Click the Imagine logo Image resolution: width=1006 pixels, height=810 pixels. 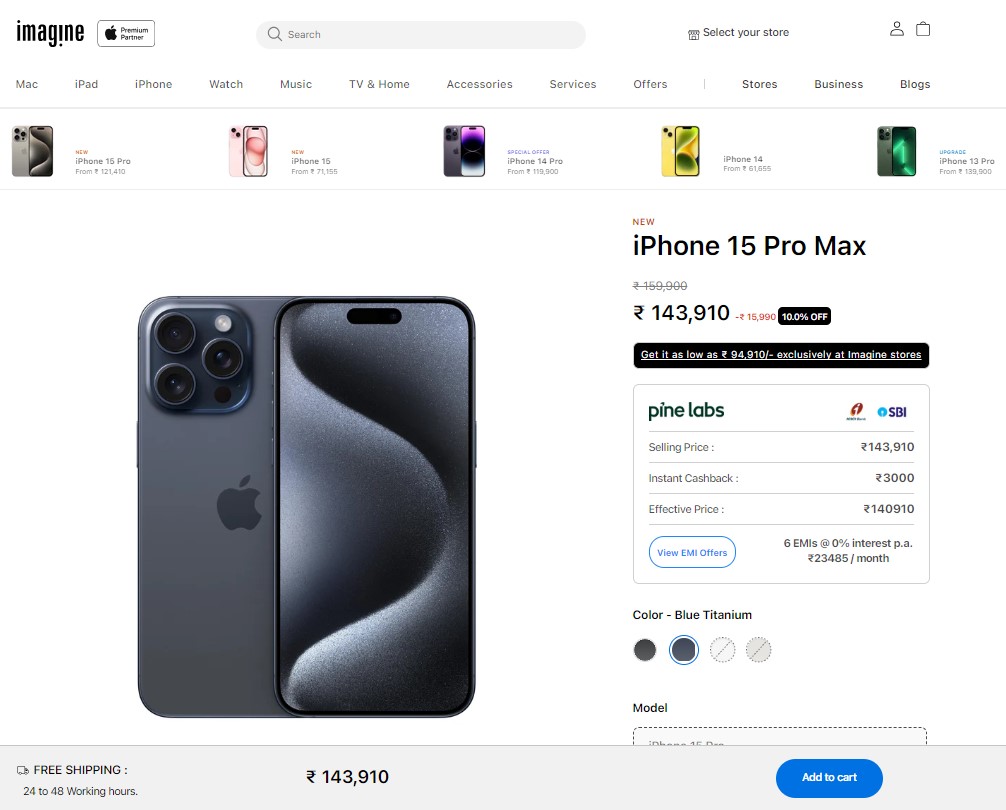coord(50,33)
